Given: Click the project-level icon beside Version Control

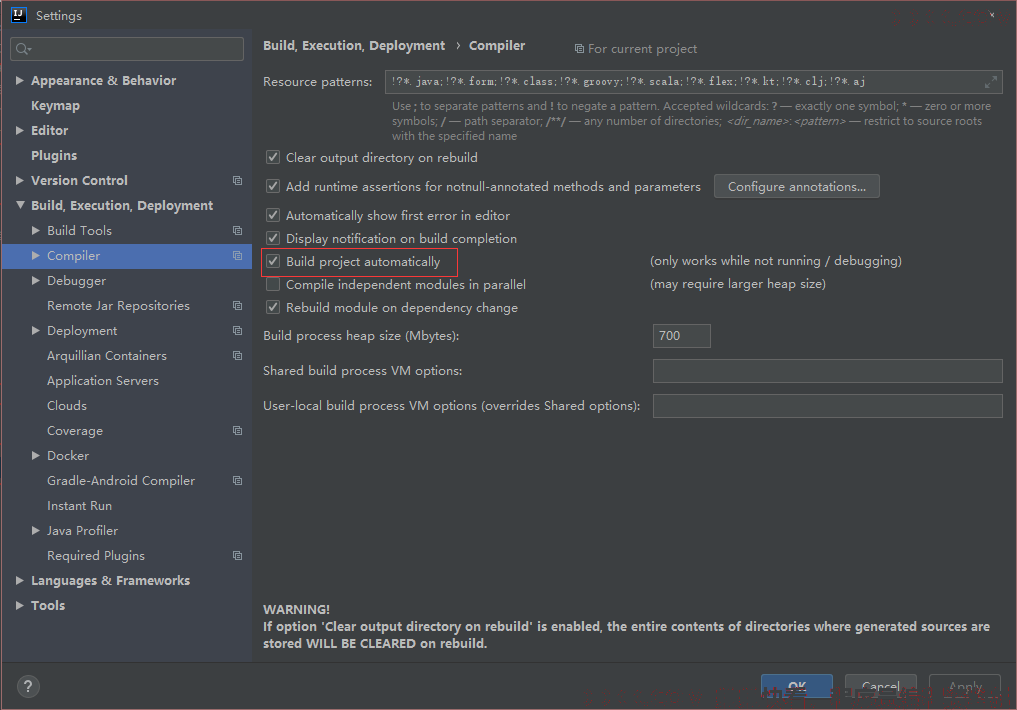Looking at the screenshot, I should tap(237, 180).
